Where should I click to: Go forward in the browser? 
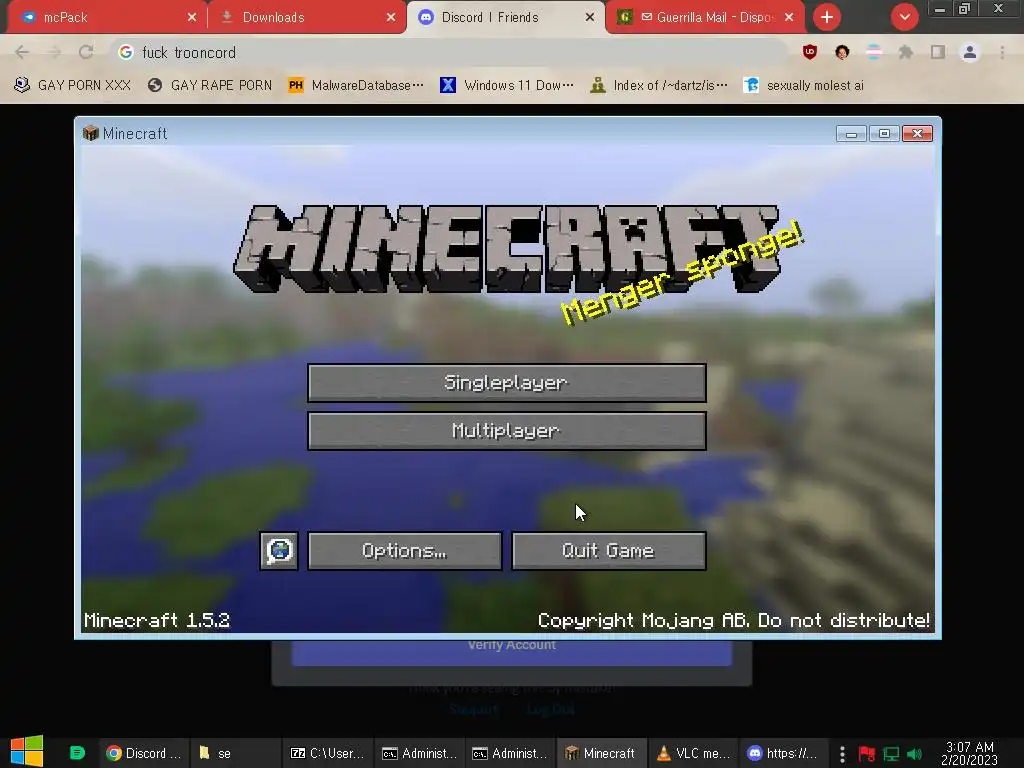click(54, 52)
